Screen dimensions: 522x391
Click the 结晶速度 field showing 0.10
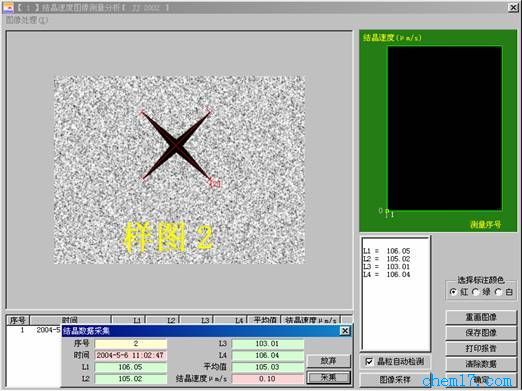click(268, 379)
